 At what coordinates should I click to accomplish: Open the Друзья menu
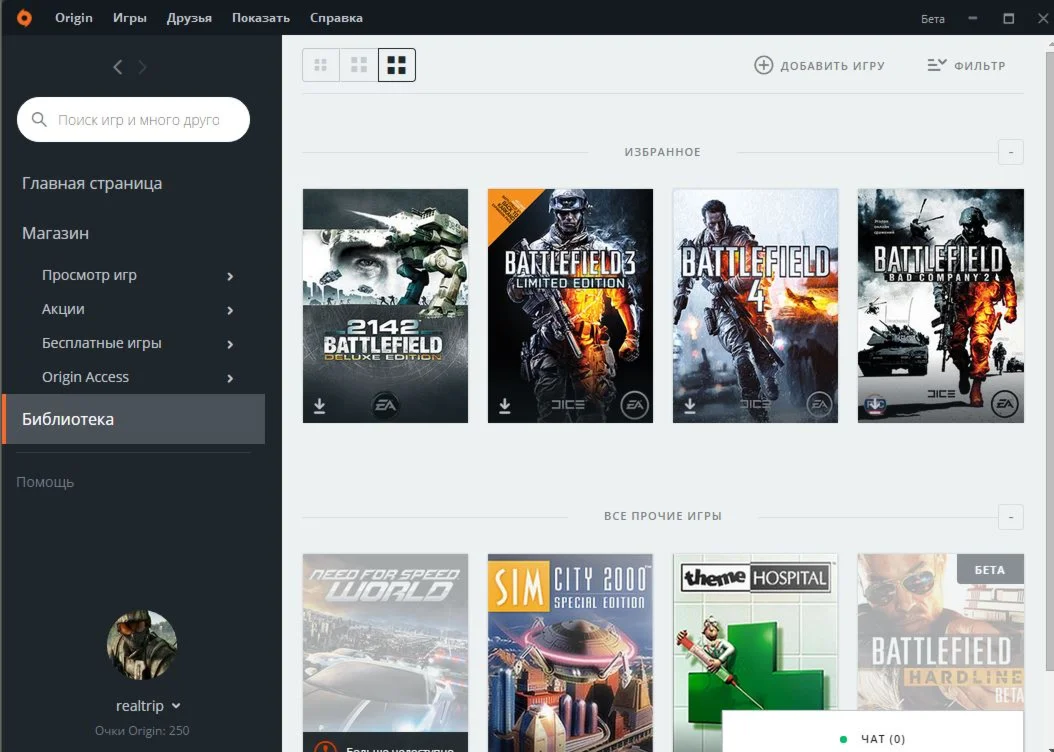tap(189, 18)
